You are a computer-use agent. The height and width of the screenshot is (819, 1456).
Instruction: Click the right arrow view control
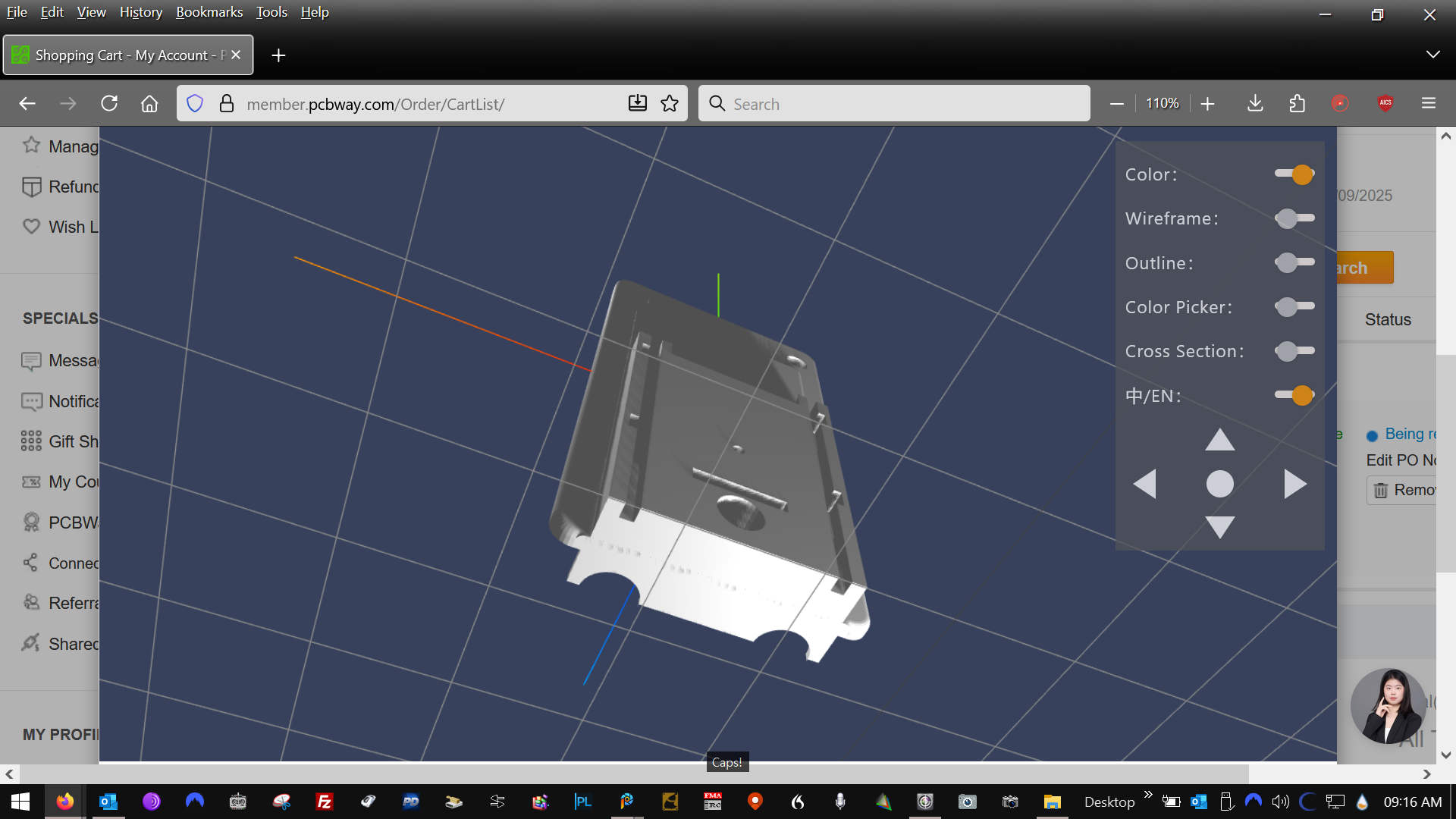point(1294,484)
